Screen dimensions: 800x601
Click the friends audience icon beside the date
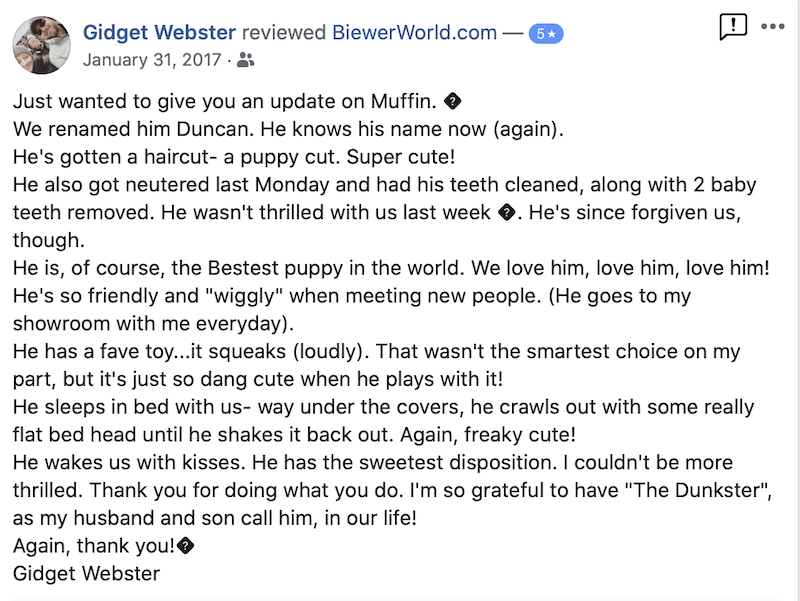click(246, 60)
